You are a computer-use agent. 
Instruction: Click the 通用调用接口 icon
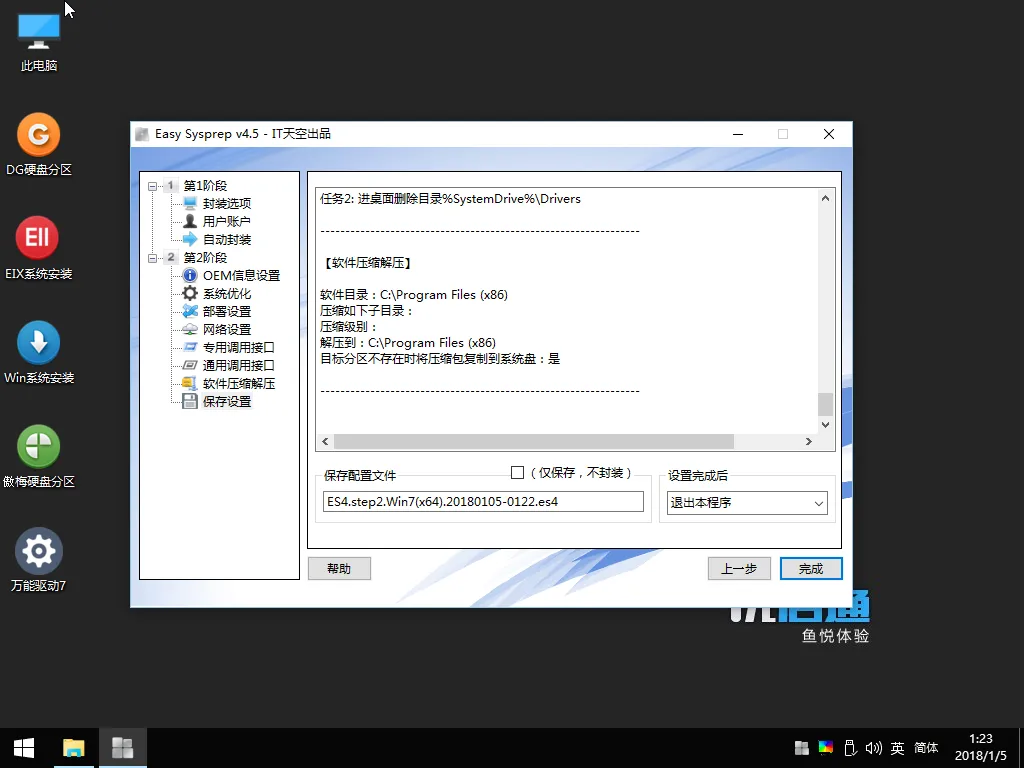point(190,365)
